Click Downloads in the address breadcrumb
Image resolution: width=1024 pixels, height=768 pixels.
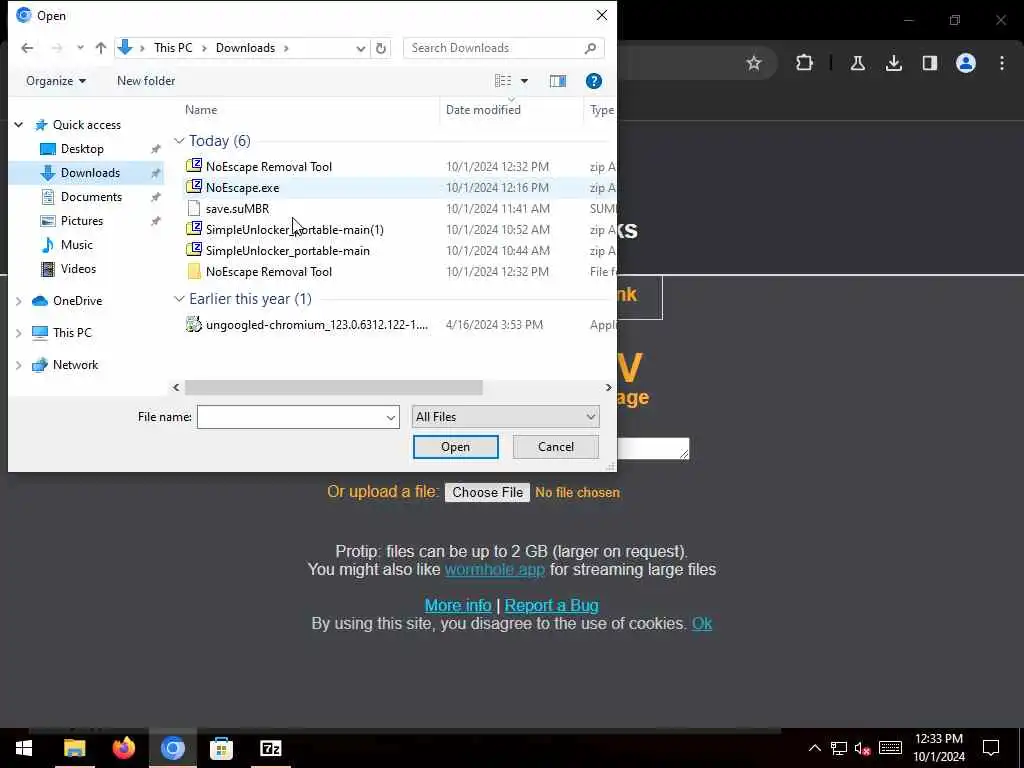click(x=246, y=48)
